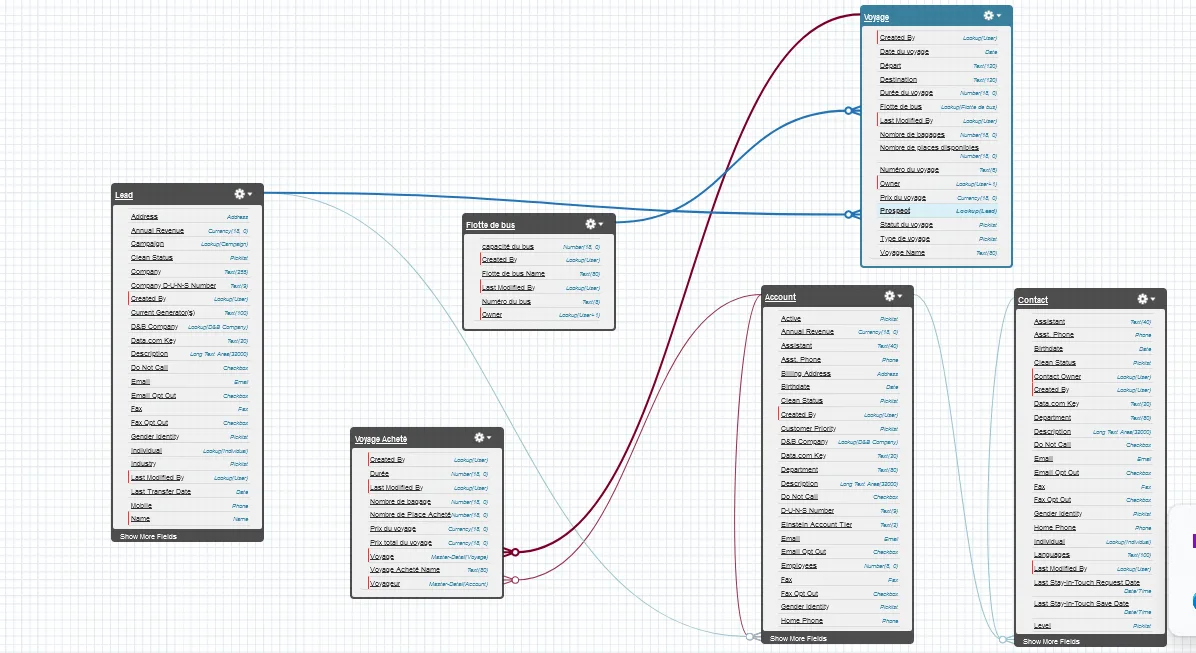Select Voyage Acheté Name field
Screen dimensions: 1196x653
point(428,569)
